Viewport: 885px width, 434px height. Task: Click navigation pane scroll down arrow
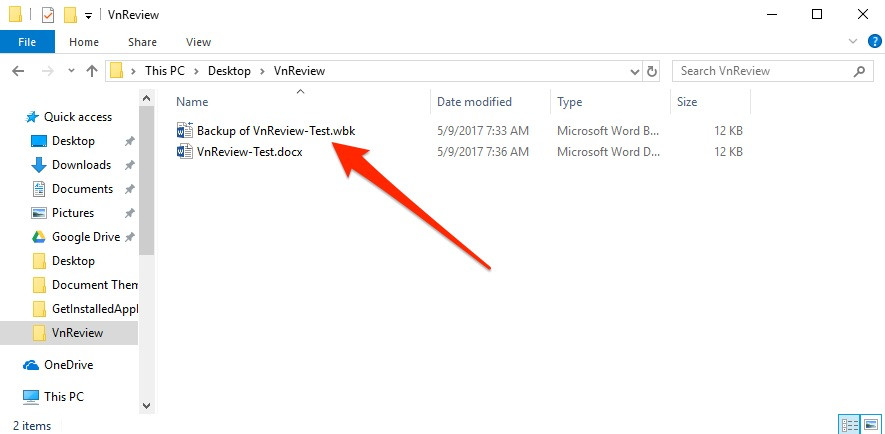coord(146,406)
